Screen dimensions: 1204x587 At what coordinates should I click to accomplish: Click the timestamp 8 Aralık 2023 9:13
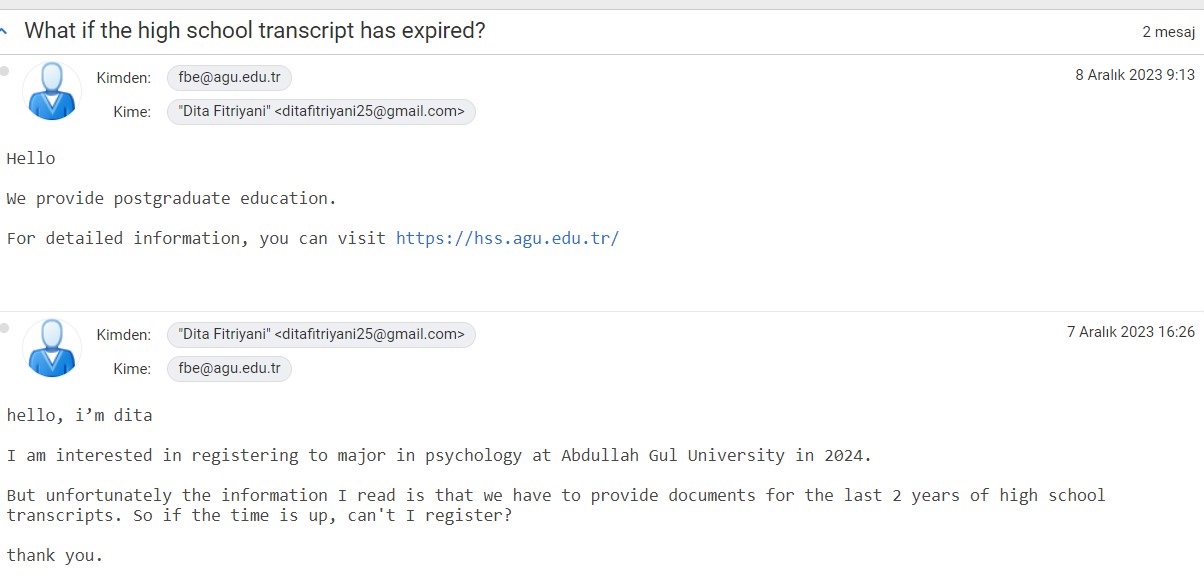tap(1135, 75)
